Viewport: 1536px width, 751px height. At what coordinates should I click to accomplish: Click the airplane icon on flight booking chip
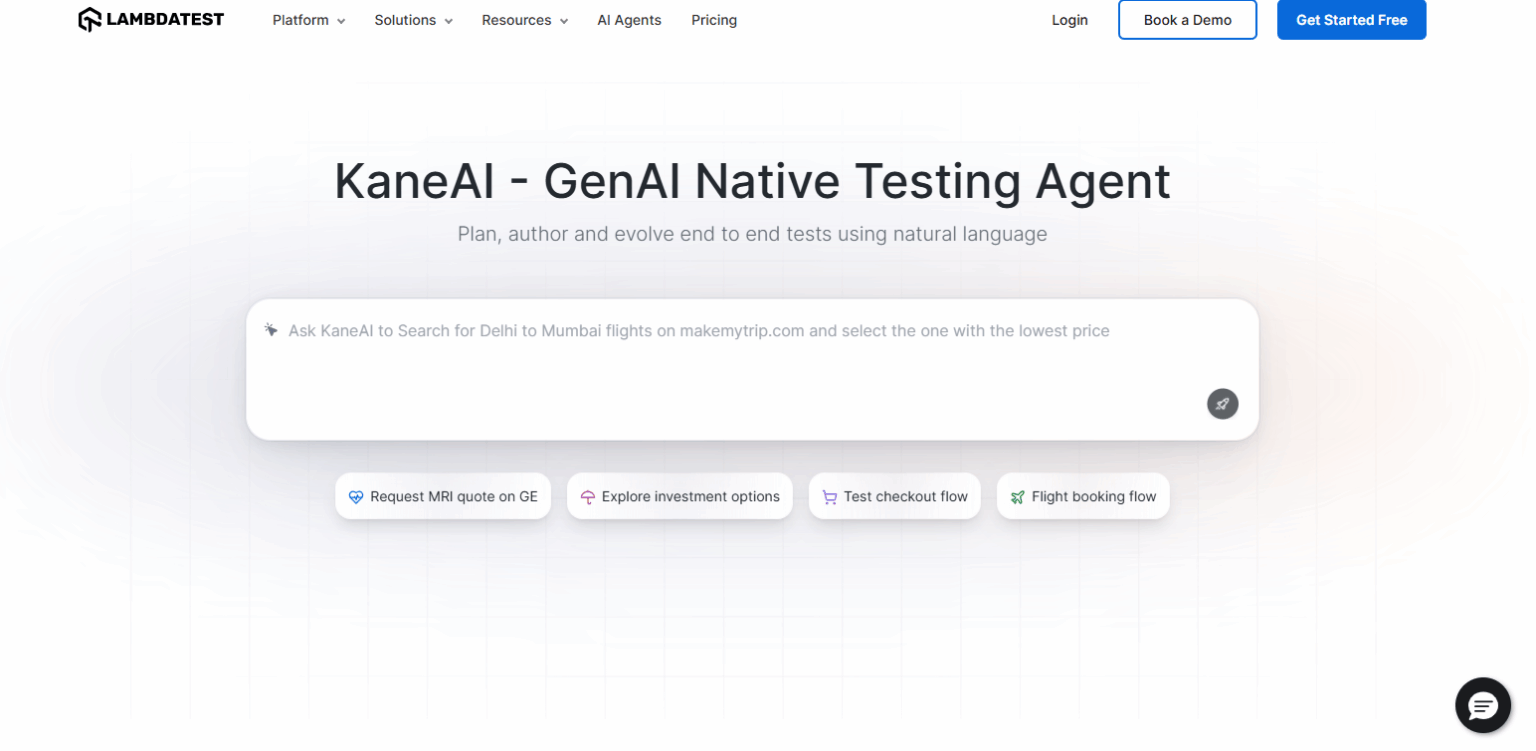point(1017,496)
